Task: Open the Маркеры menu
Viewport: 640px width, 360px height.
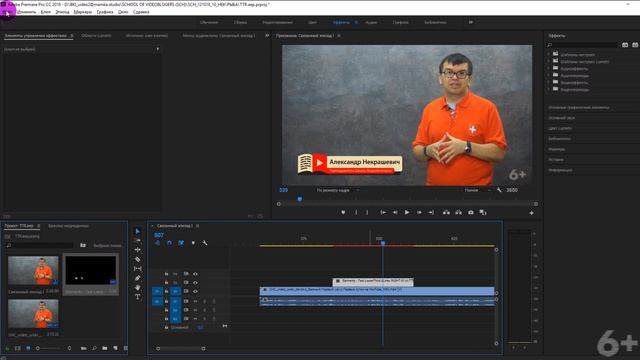Action: [x=83, y=12]
